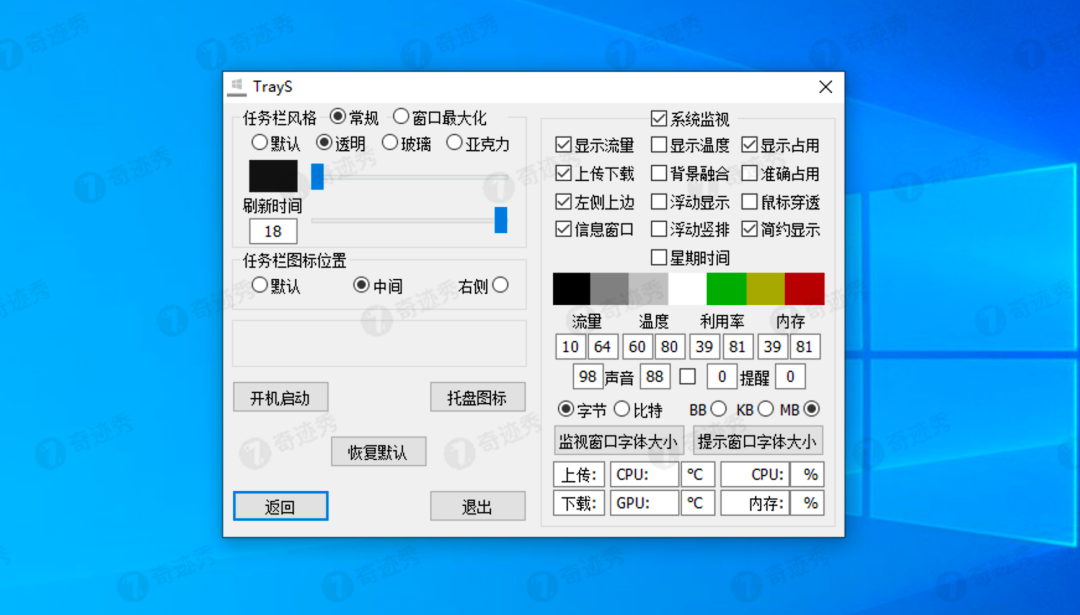Toggle the checkbox beside the 88 field
Image resolution: width=1080 pixels, height=615 pixels.
click(x=687, y=376)
